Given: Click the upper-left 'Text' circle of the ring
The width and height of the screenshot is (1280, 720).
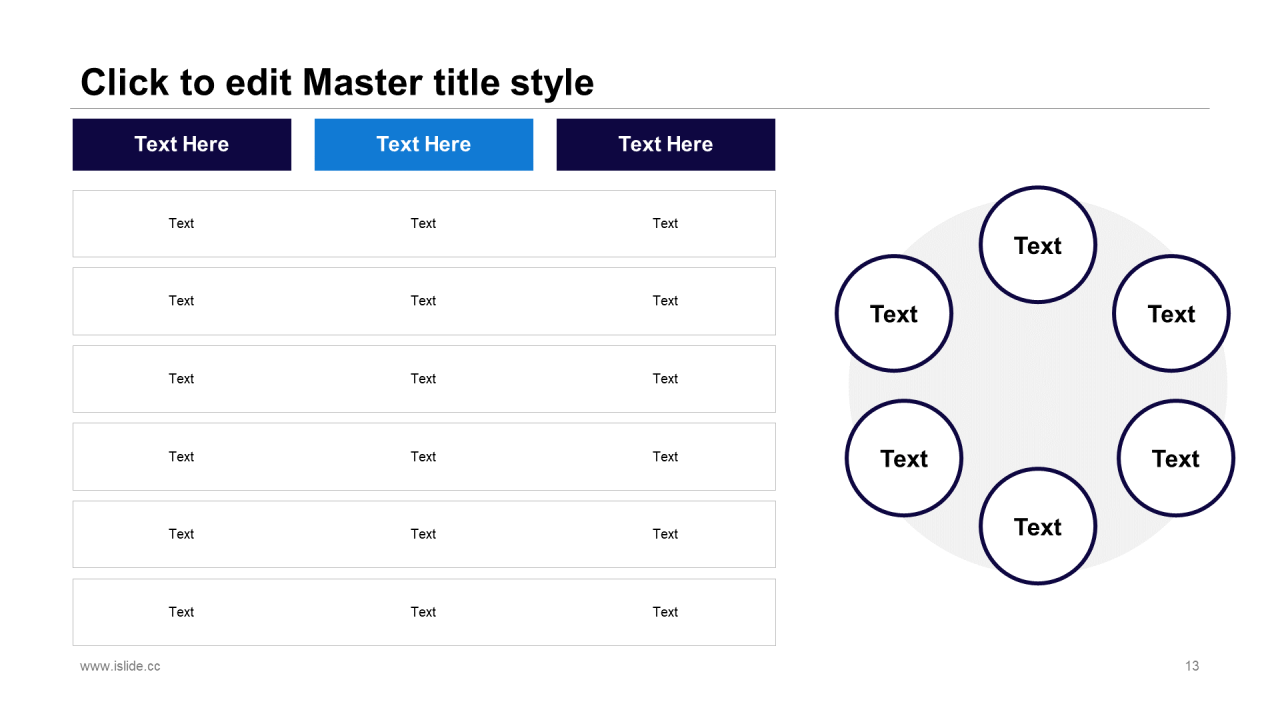Looking at the screenshot, I should click(894, 314).
